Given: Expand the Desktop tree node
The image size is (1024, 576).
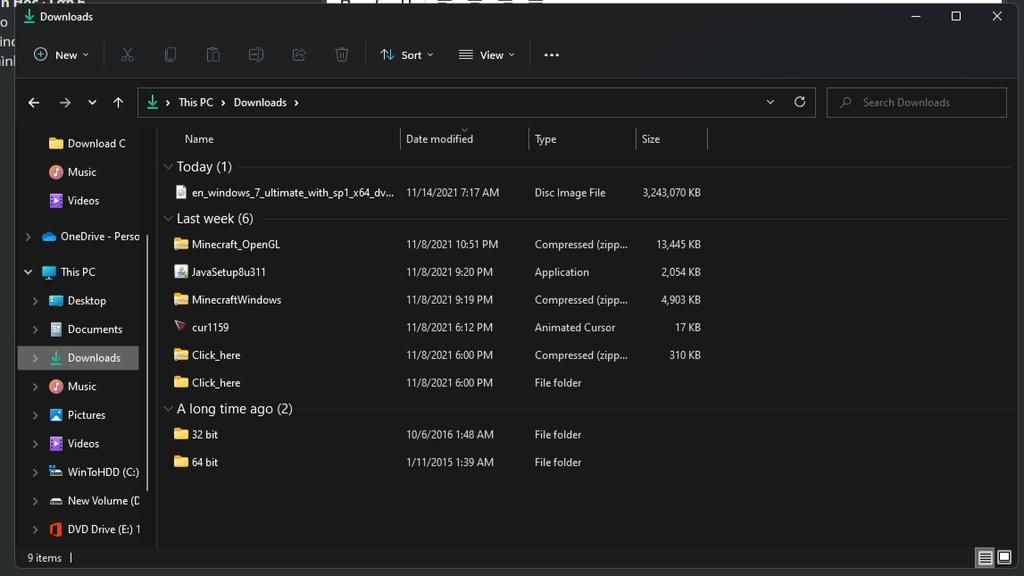Looking at the screenshot, I should 35,300.
